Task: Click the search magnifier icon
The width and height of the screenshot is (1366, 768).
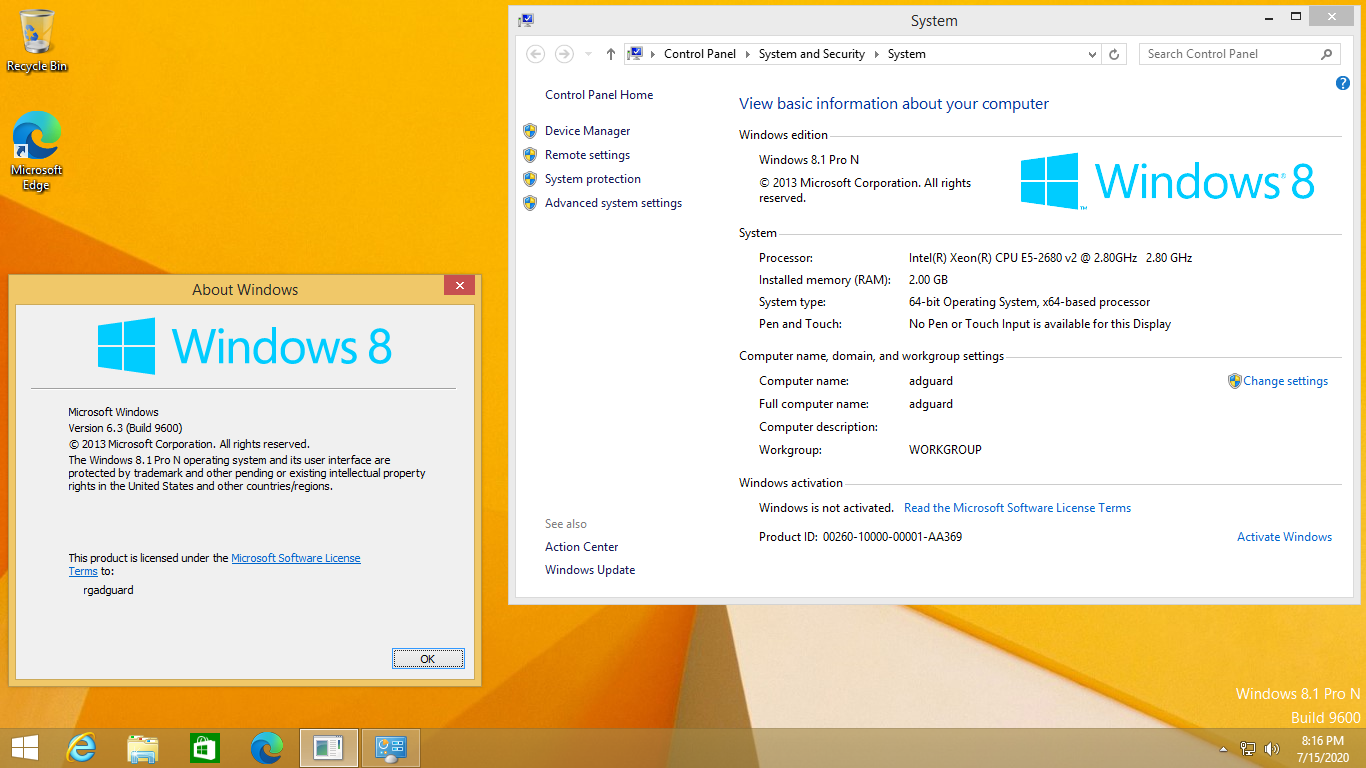Action: (x=1328, y=54)
